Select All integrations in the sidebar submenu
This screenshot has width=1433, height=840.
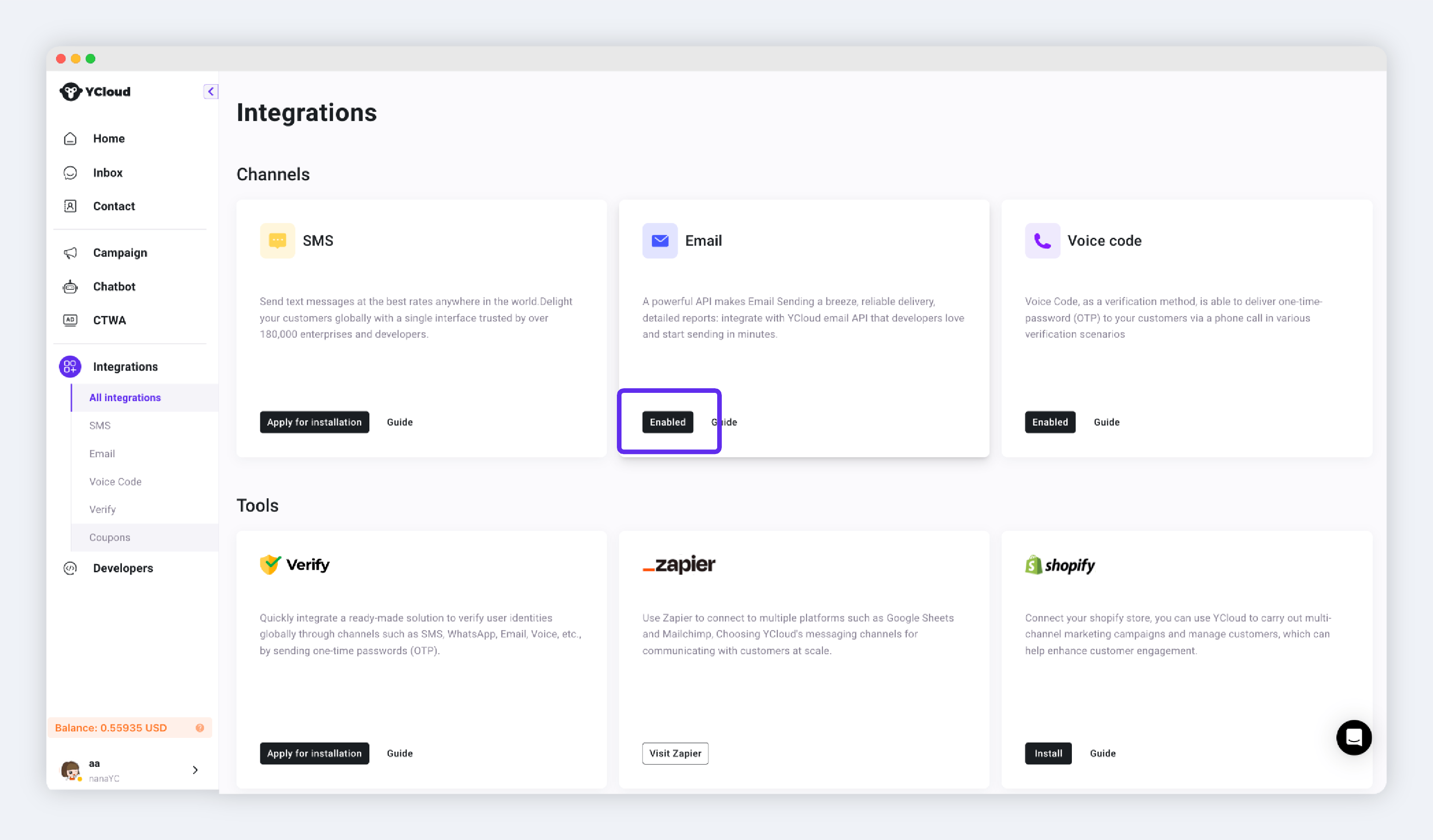(x=125, y=397)
